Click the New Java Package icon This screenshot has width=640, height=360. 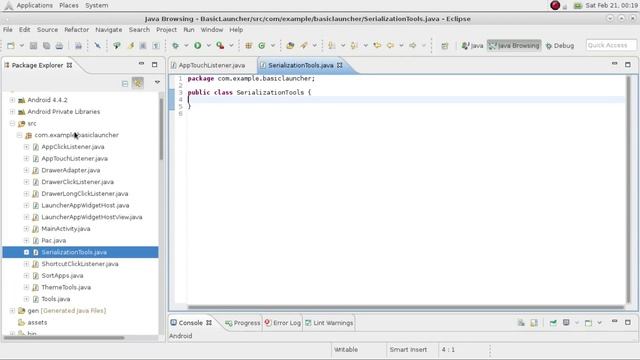point(248,46)
